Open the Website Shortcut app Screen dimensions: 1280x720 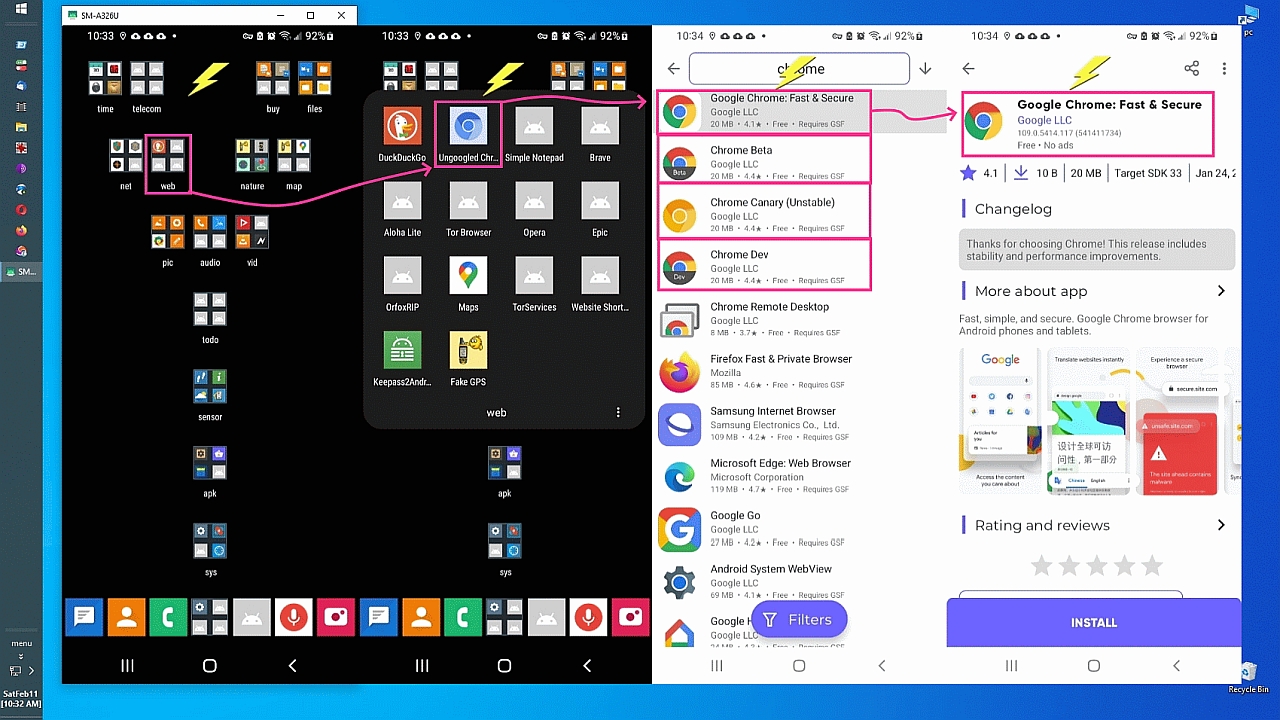click(600, 285)
